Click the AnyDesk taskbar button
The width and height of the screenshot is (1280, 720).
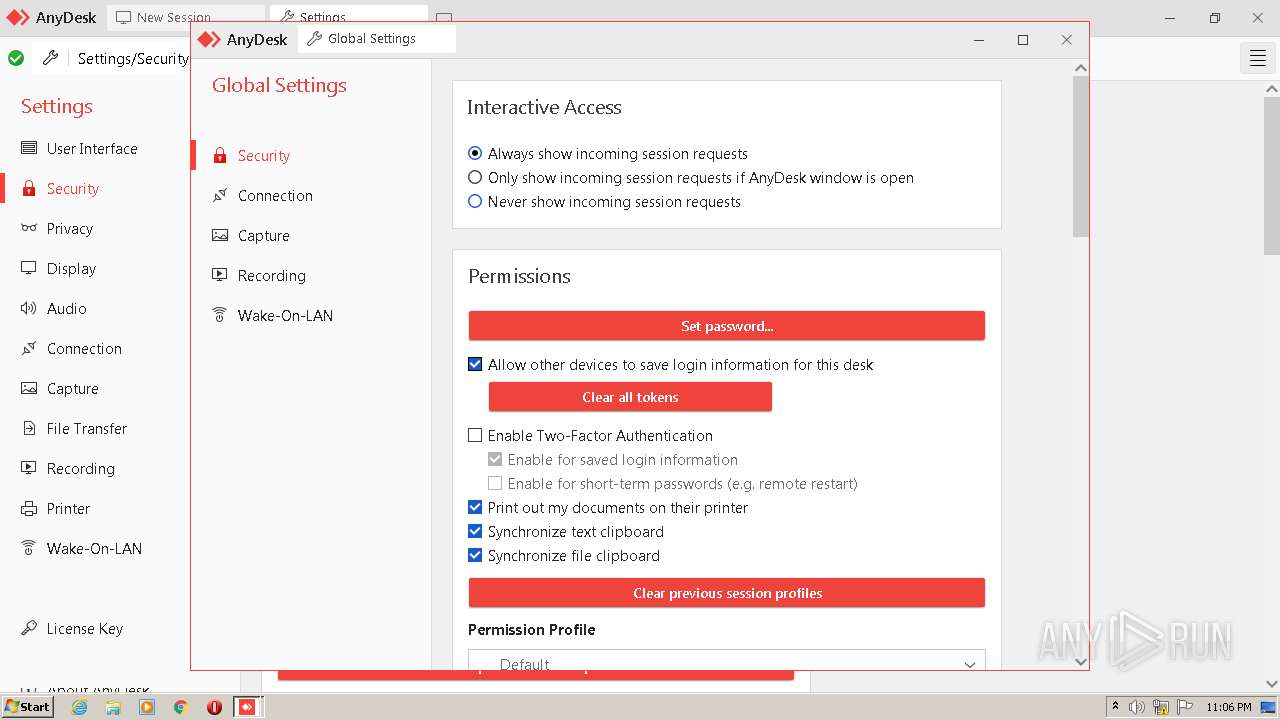[247, 707]
